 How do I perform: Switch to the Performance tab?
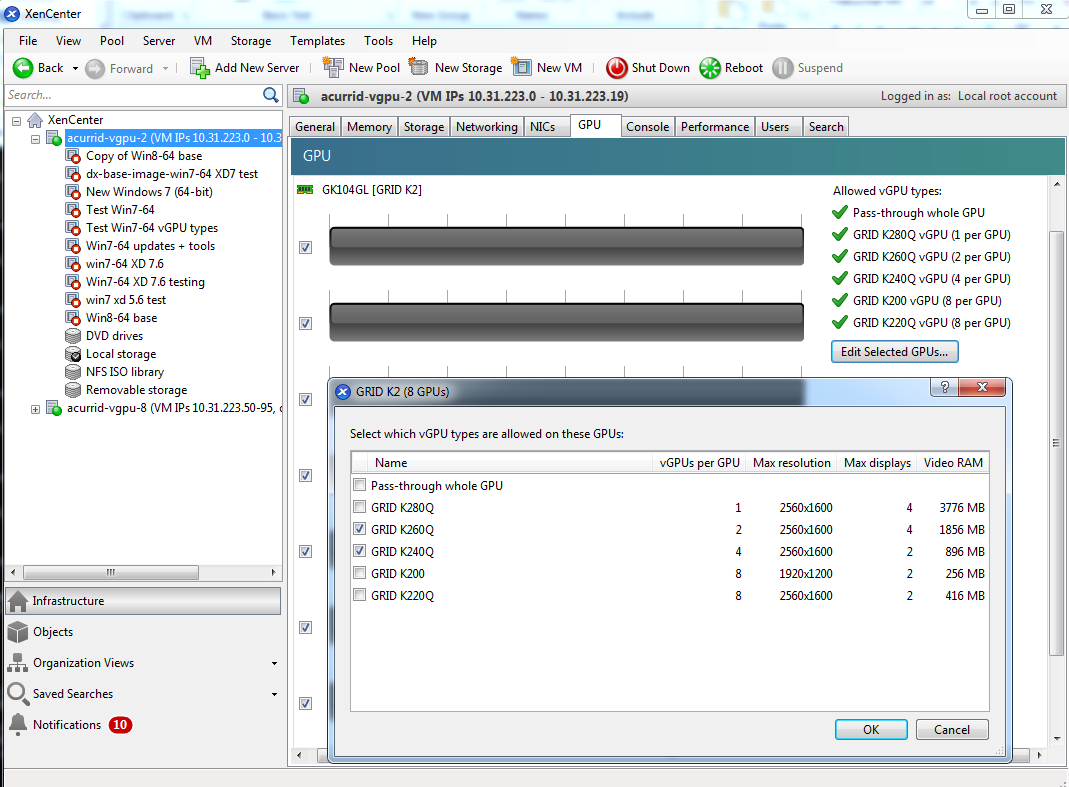coord(714,126)
